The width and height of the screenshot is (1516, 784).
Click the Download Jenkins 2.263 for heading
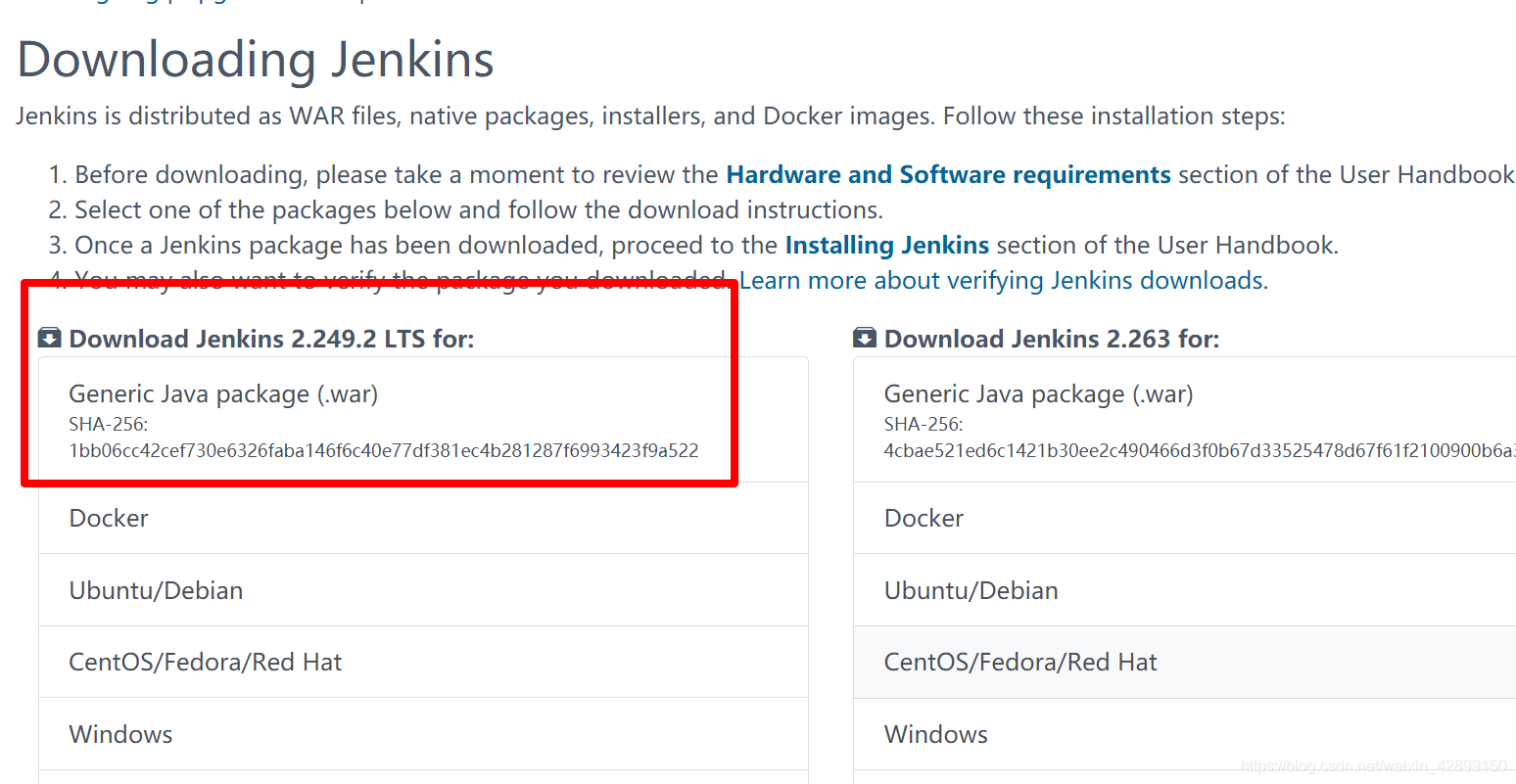[x=1052, y=339]
